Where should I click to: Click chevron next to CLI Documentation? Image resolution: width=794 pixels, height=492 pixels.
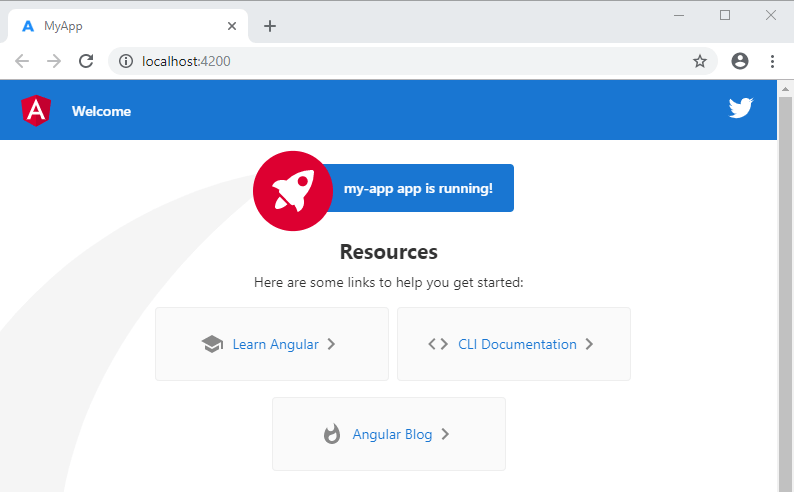(589, 344)
